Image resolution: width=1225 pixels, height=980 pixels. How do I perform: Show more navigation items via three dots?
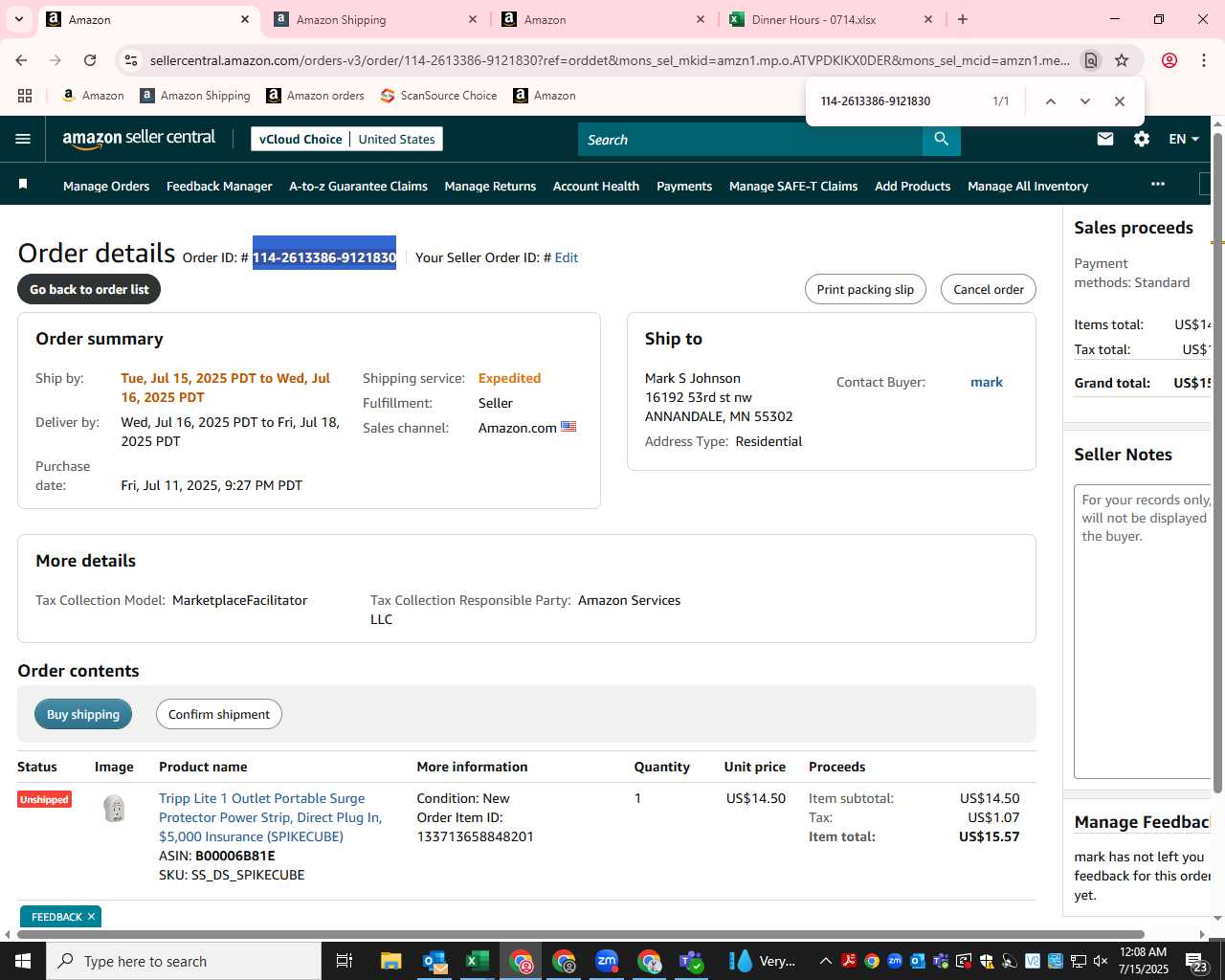[1158, 184]
